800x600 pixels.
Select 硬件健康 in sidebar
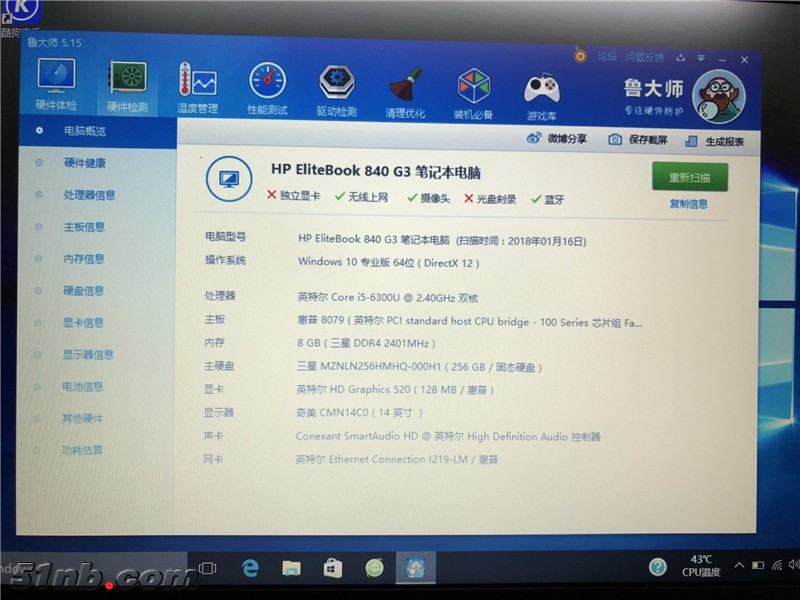(85, 163)
